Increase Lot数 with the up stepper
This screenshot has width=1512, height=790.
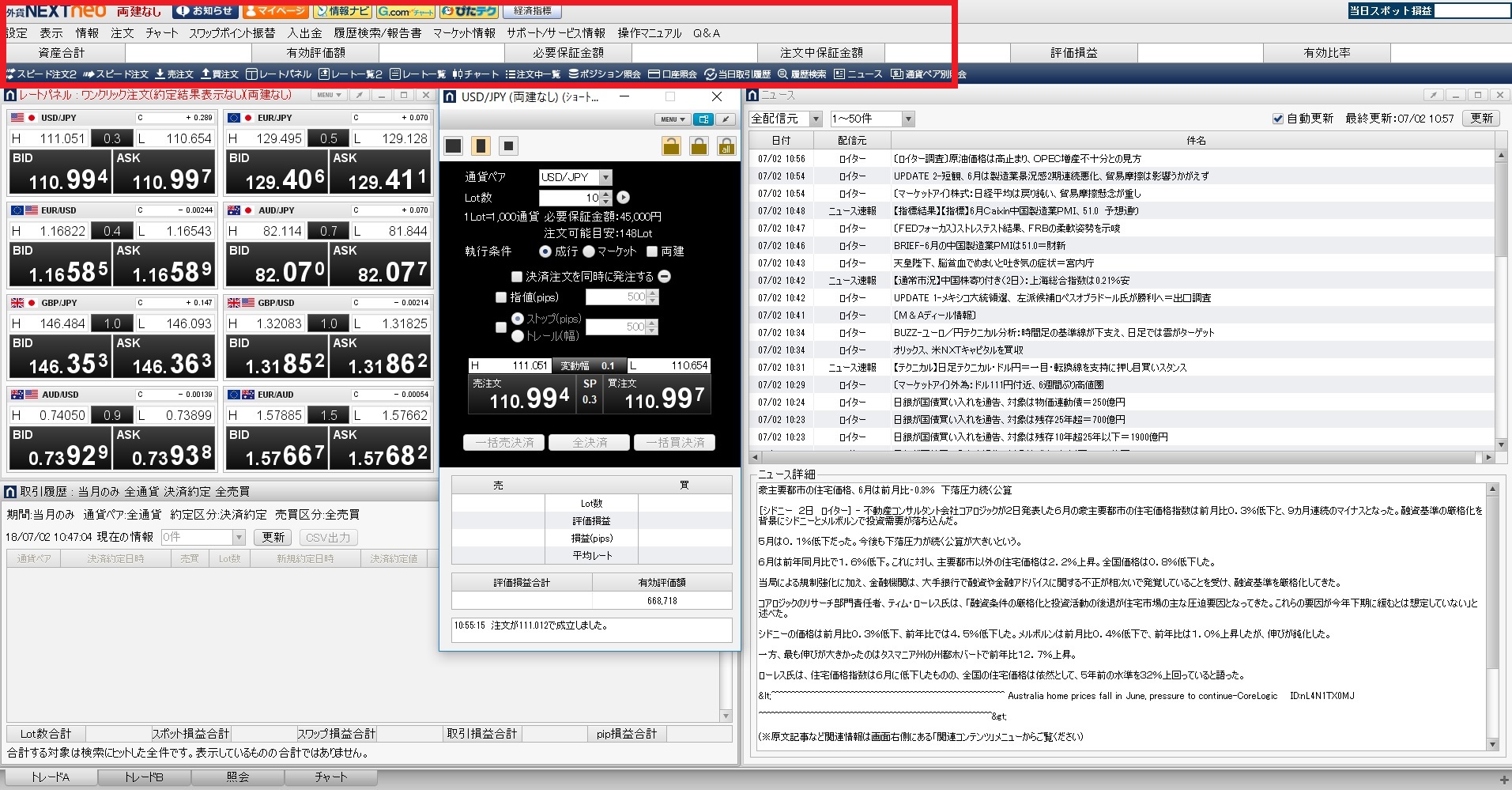click(x=606, y=194)
